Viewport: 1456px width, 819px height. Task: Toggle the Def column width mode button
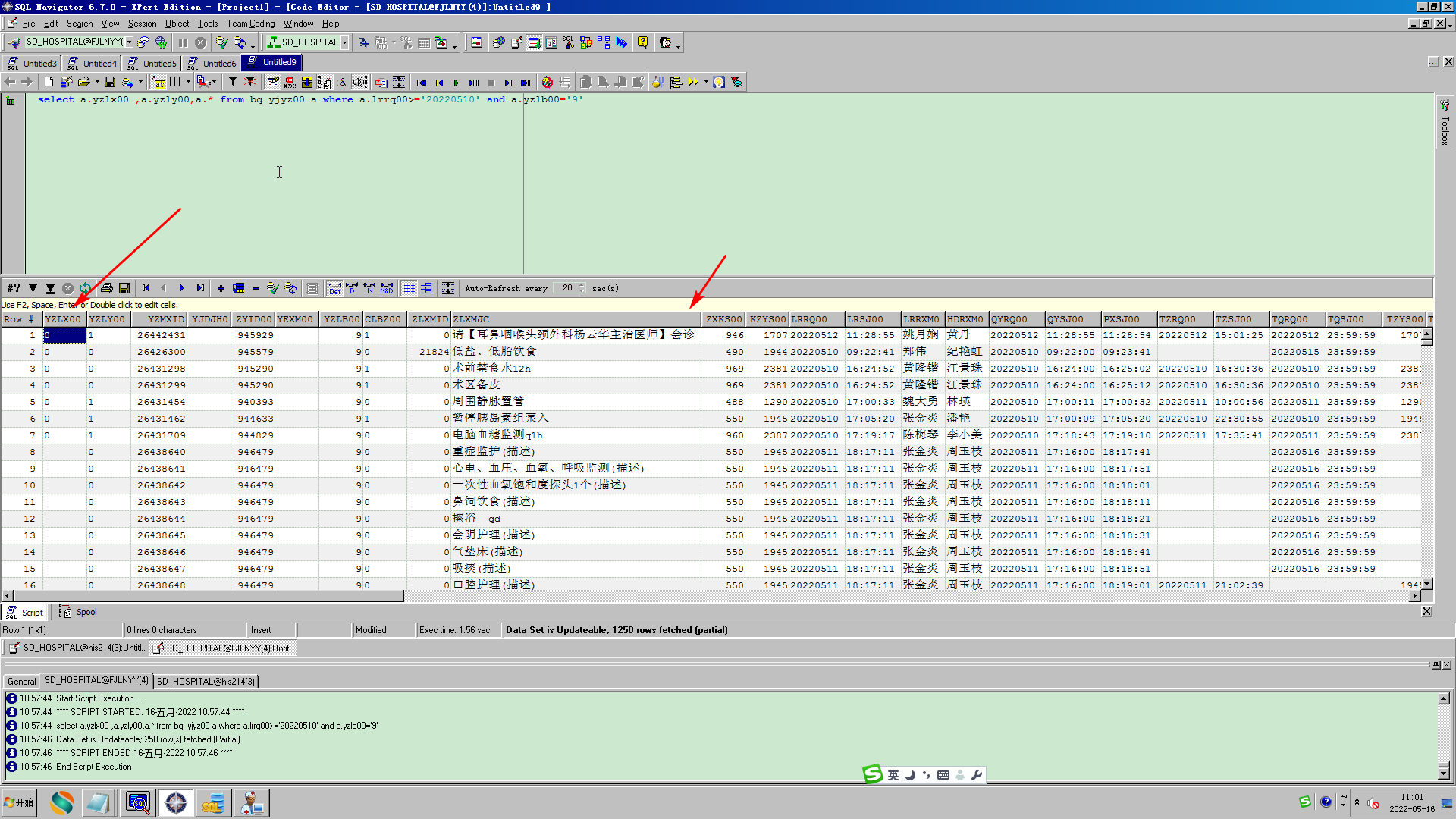(x=334, y=288)
